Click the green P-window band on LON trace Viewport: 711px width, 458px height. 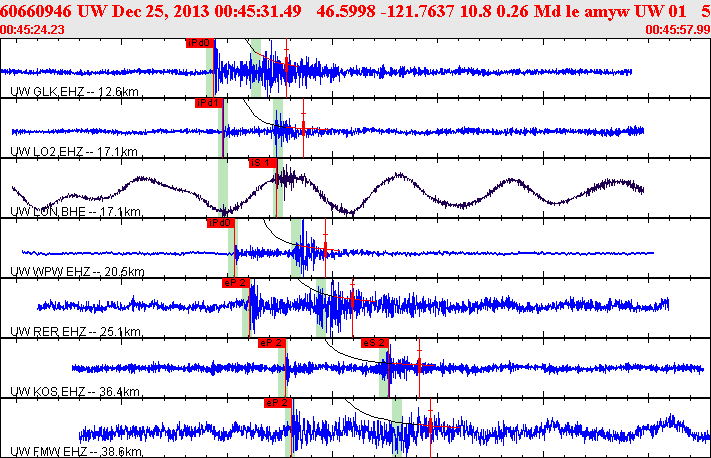[x=223, y=188]
